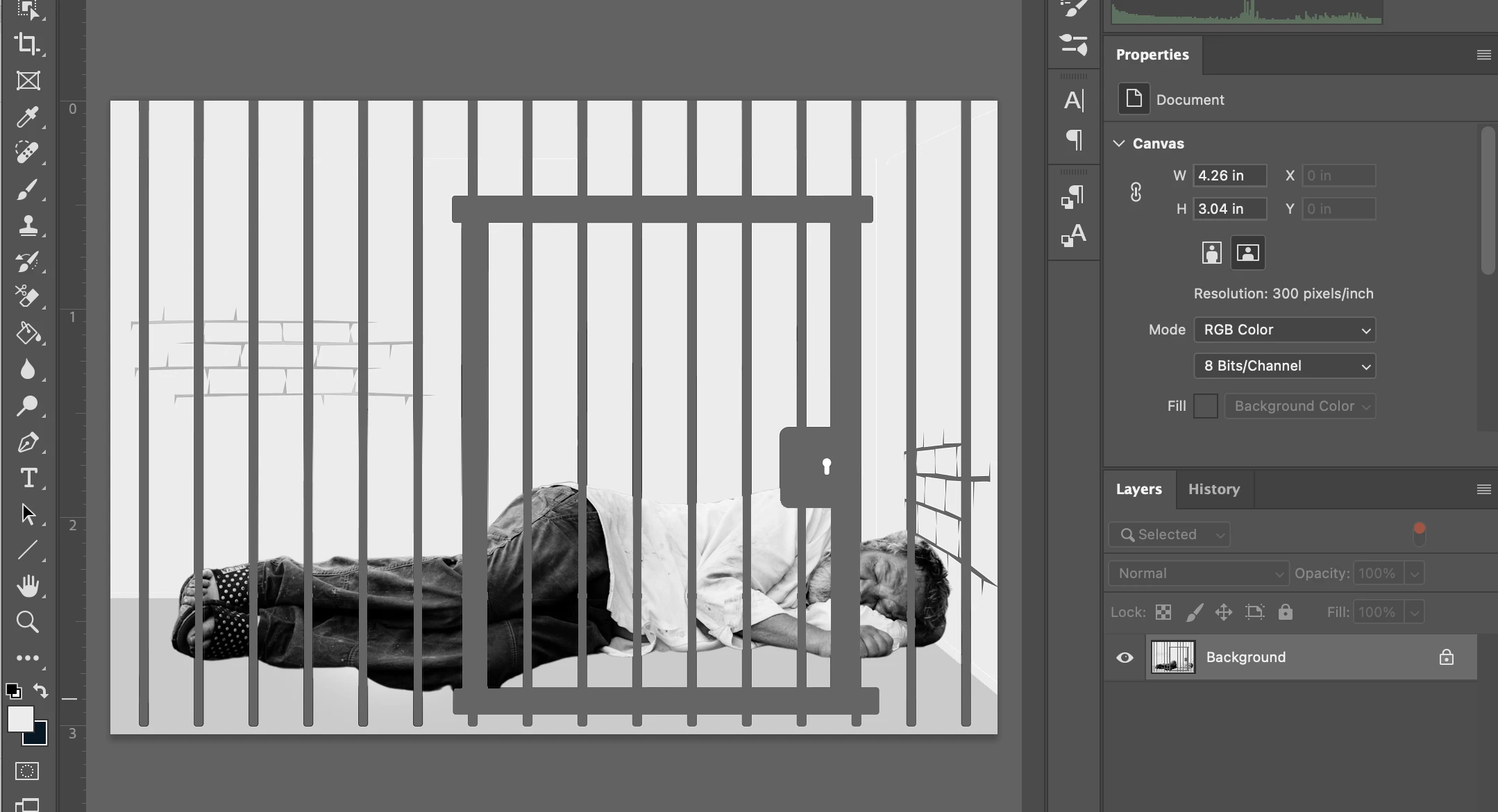Screen dimensions: 1498x812
Task: Select the Horizontal Type tool
Action: point(28,478)
